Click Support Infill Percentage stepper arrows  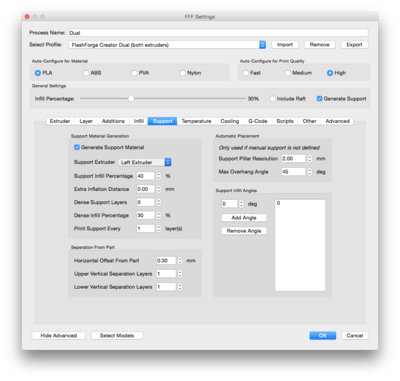coord(159,176)
